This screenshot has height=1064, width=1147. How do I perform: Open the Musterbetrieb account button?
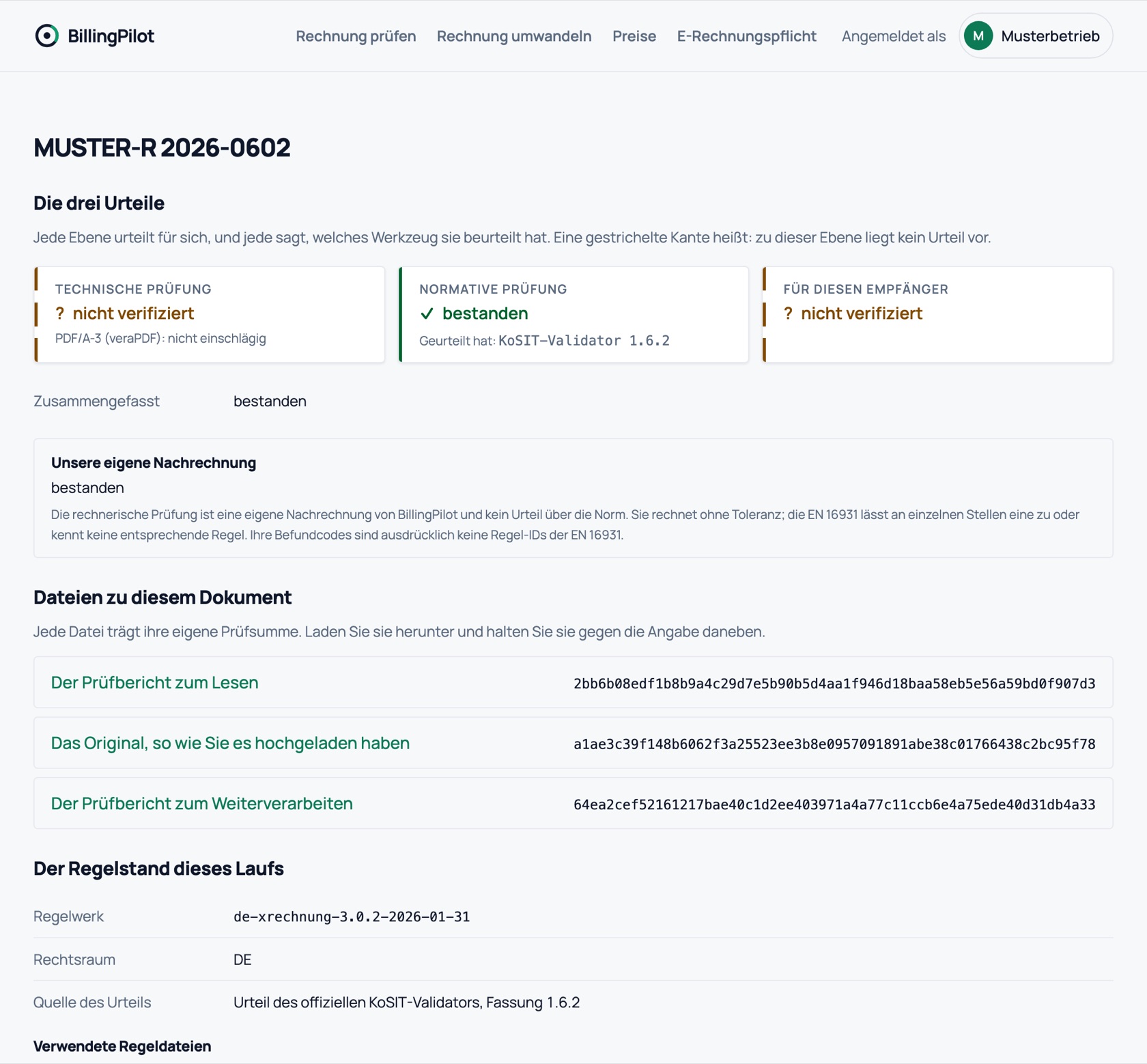[1036, 36]
